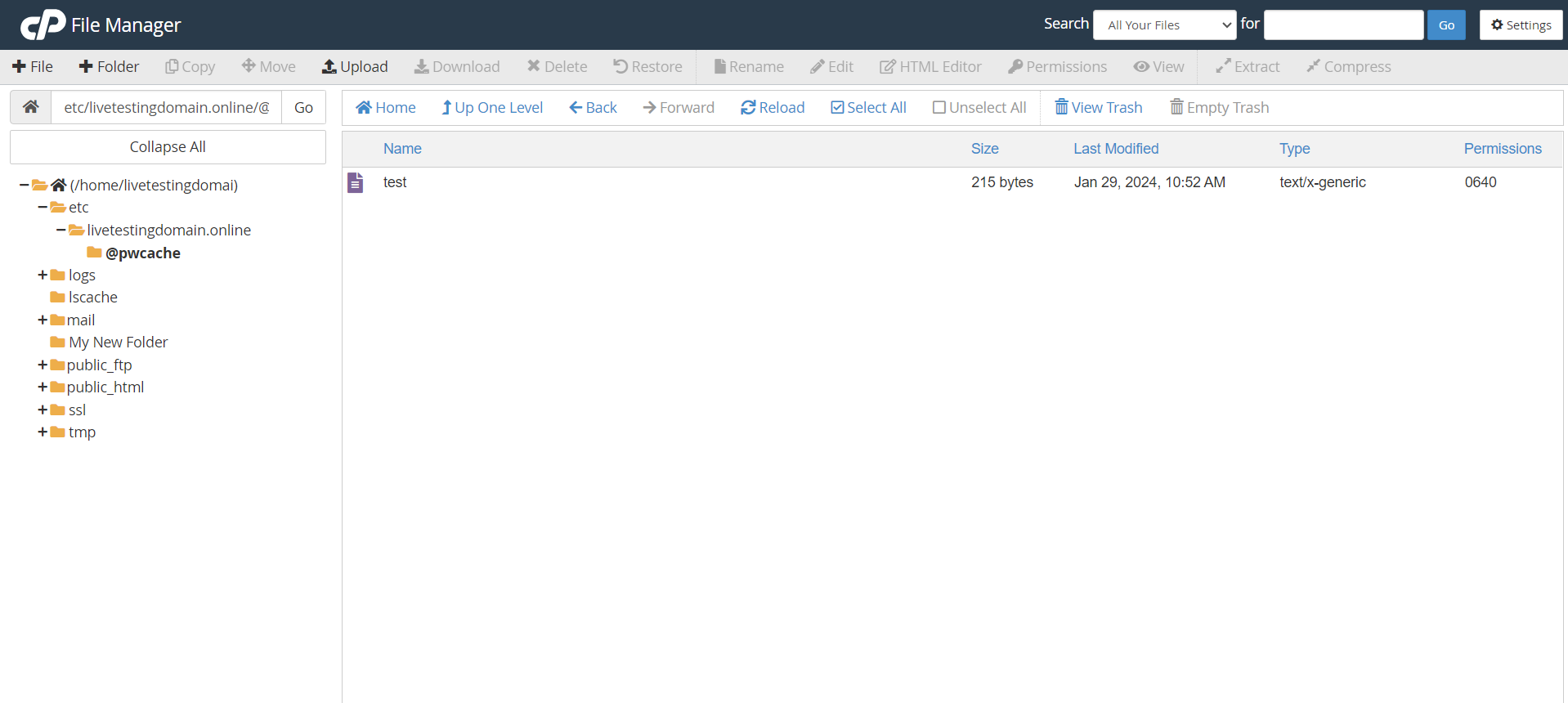The height and width of the screenshot is (703, 1568).
Task: Create a new file with +File
Action: [x=33, y=66]
